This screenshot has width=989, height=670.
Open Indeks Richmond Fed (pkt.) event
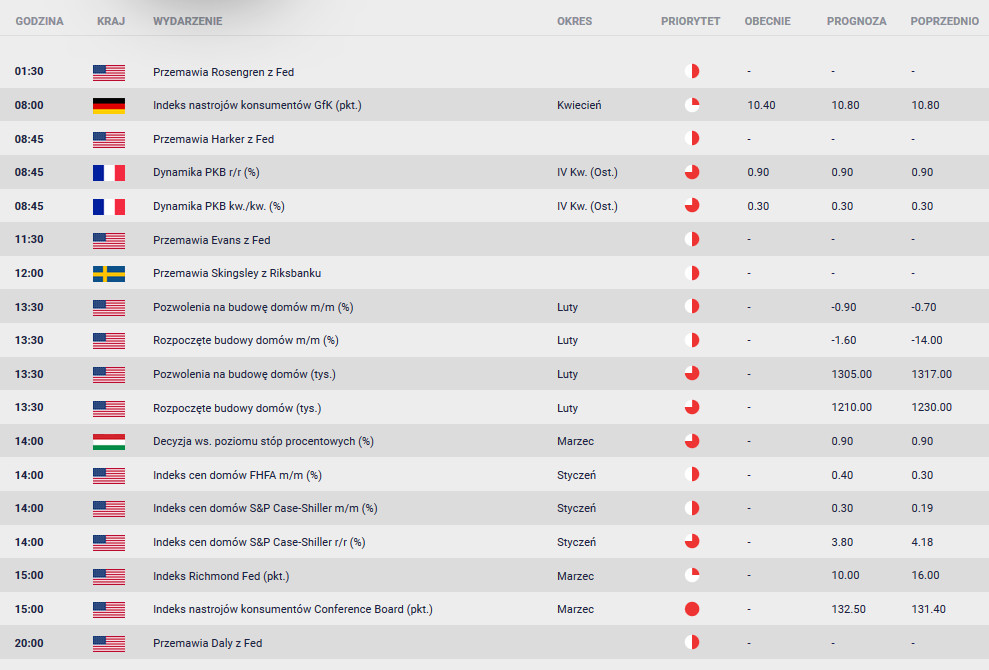click(x=221, y=576)
